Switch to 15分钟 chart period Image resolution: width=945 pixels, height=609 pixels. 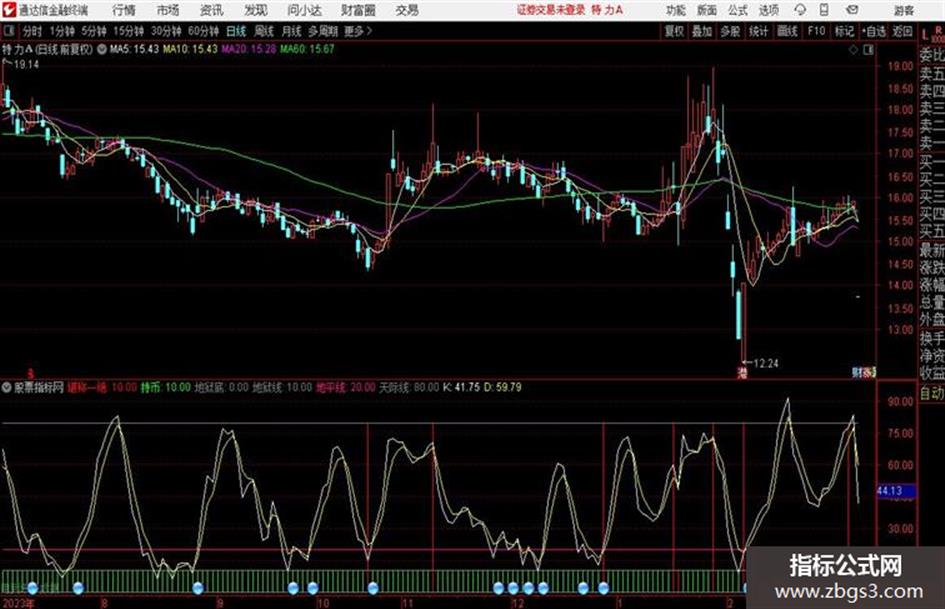pos(128,31)
